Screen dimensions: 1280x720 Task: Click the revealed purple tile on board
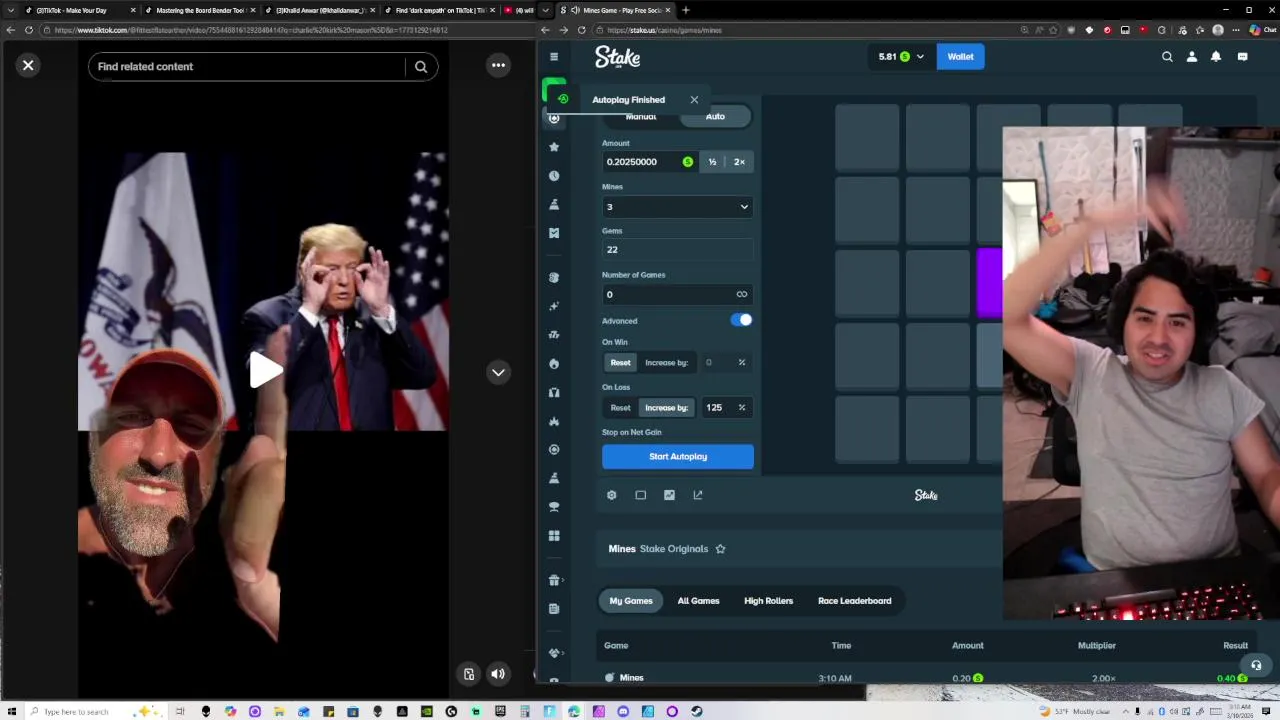point(989,283)
